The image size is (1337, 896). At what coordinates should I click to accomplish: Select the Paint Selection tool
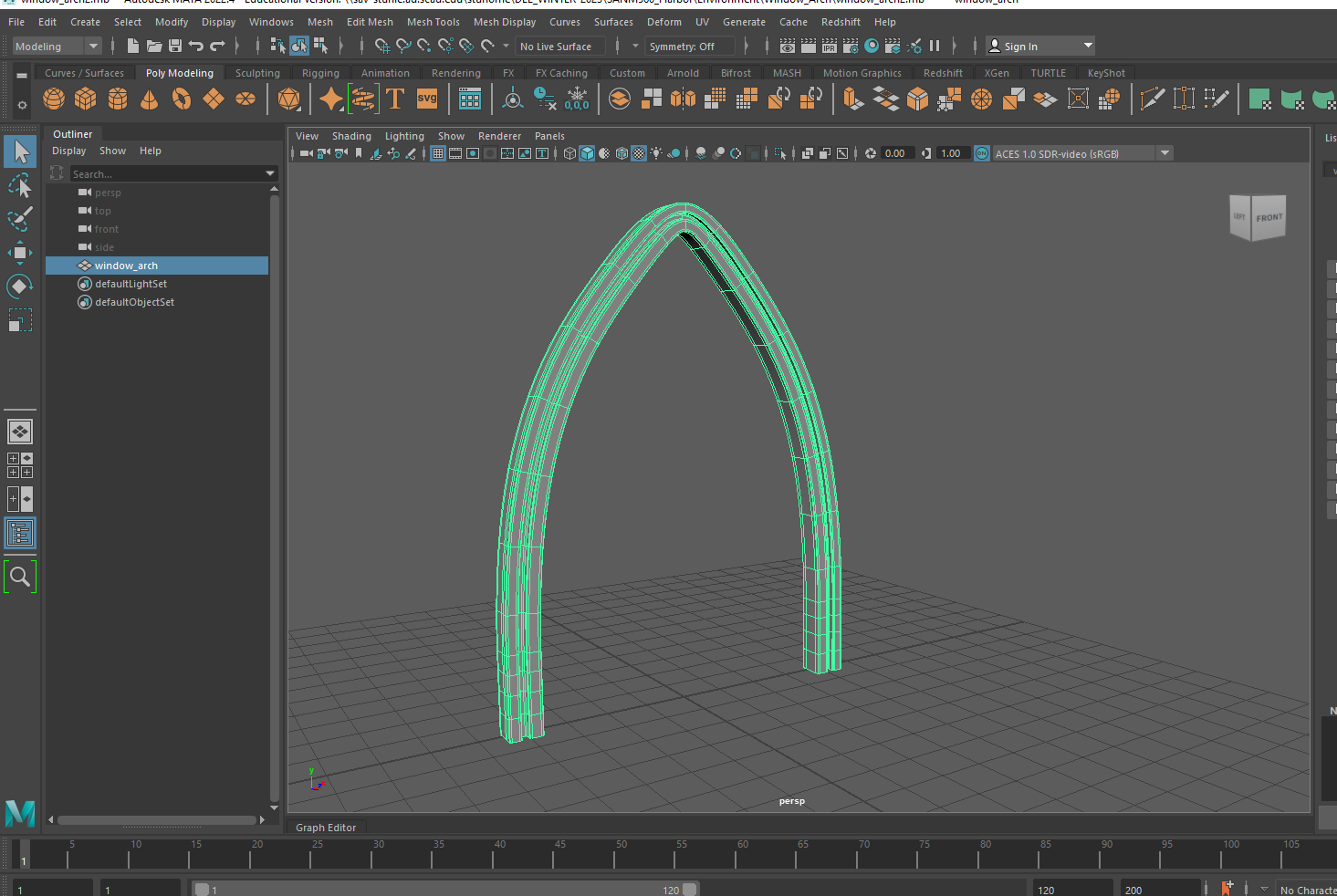pos(19,219)
